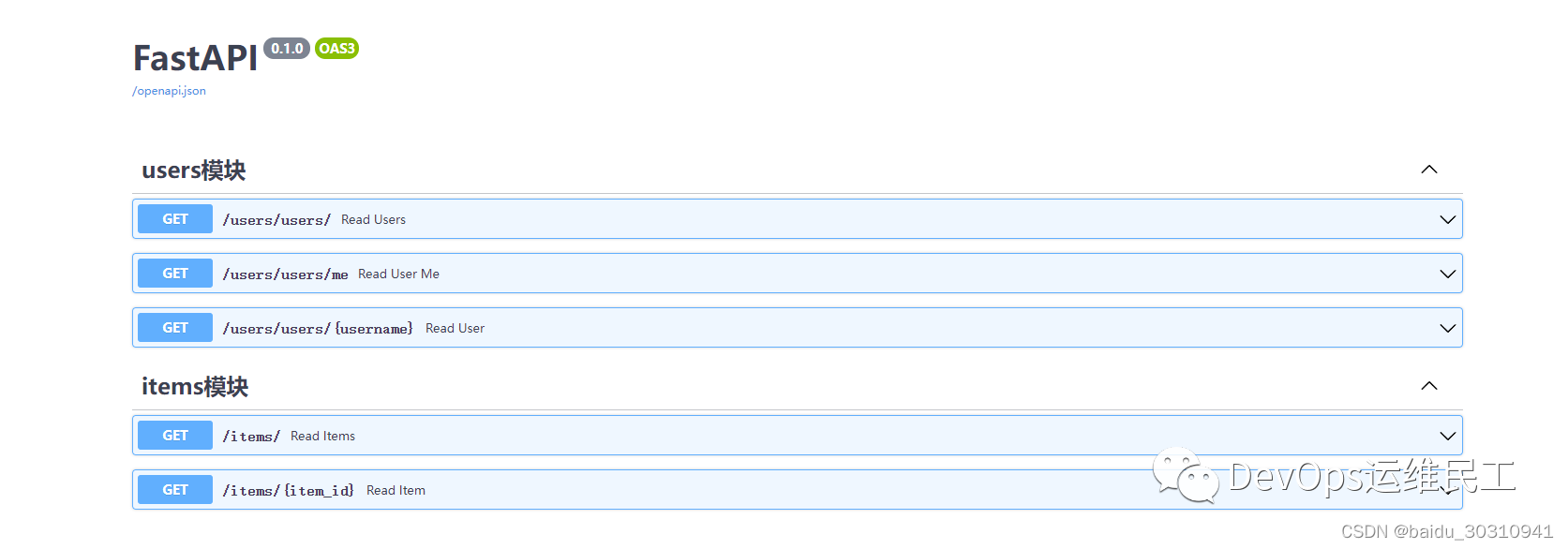Open the /openapi.json specification link

pyautogui.click(x=168, y=90)
